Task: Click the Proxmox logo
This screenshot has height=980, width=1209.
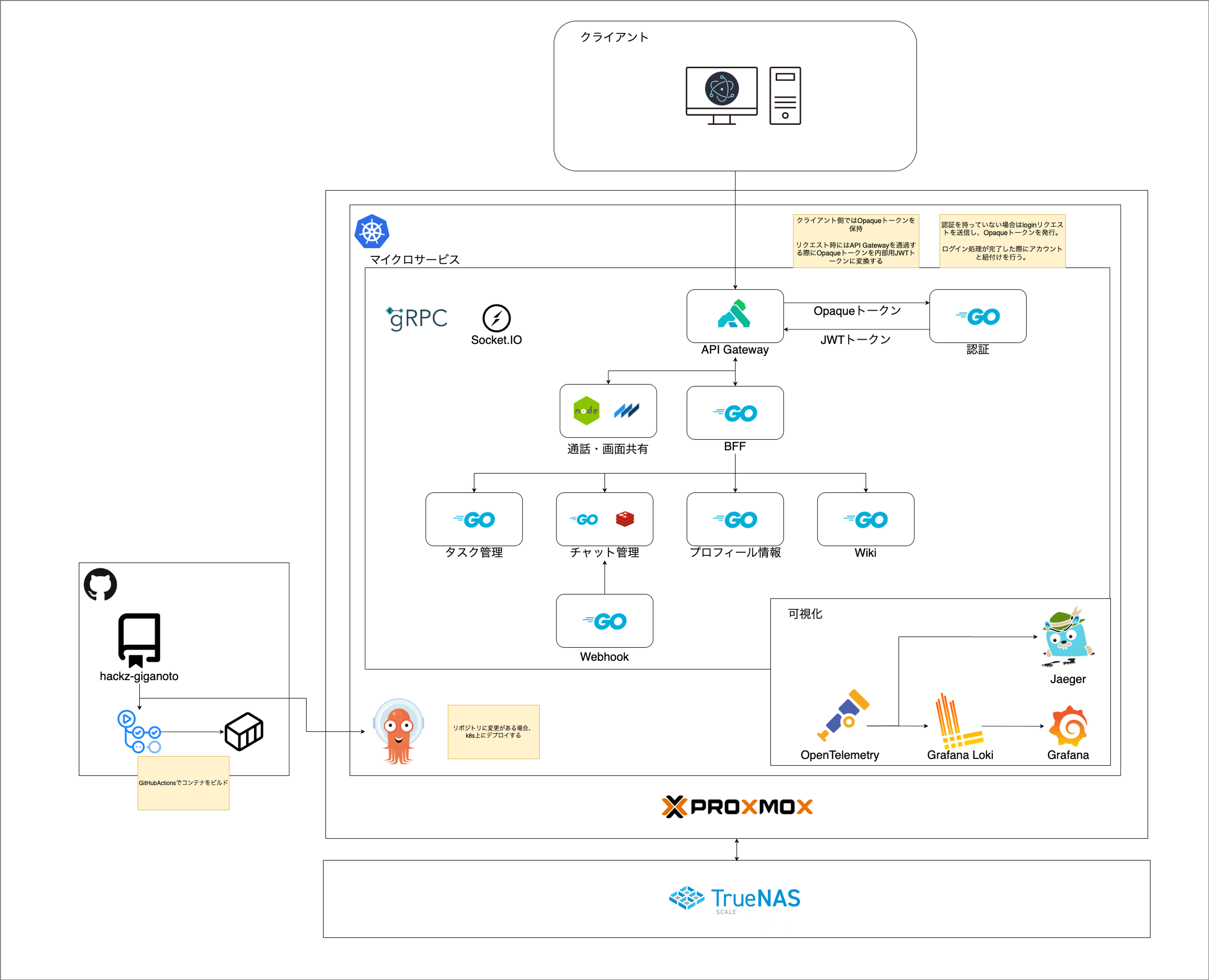Action: (737, 807)
